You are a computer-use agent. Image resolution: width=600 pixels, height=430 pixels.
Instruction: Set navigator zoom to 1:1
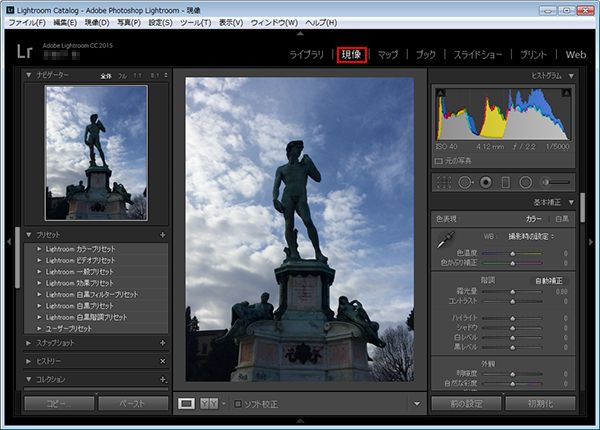click(137, 76)
